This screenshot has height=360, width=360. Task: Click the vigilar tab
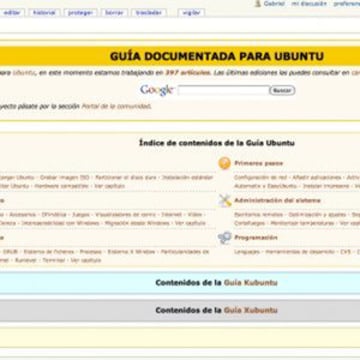click(191, 13)
